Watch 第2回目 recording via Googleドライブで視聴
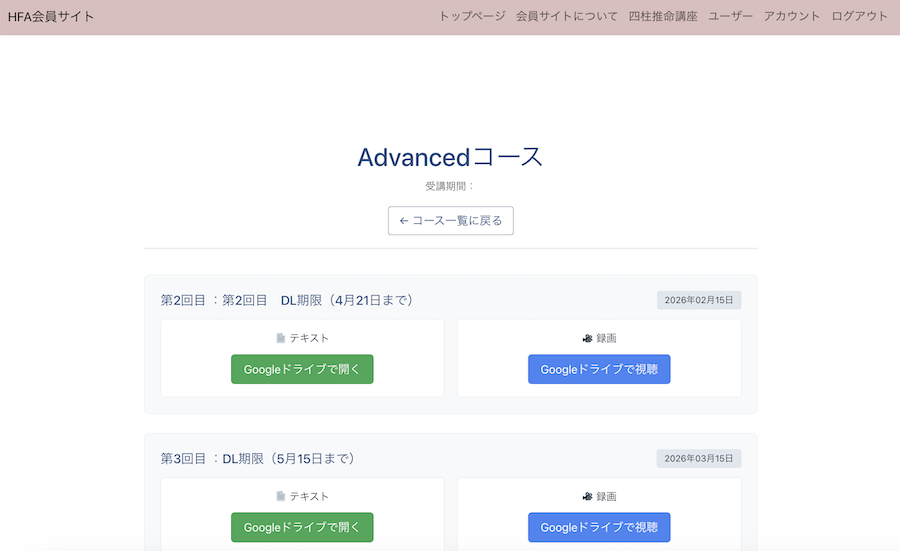 [x=599, y=369]
